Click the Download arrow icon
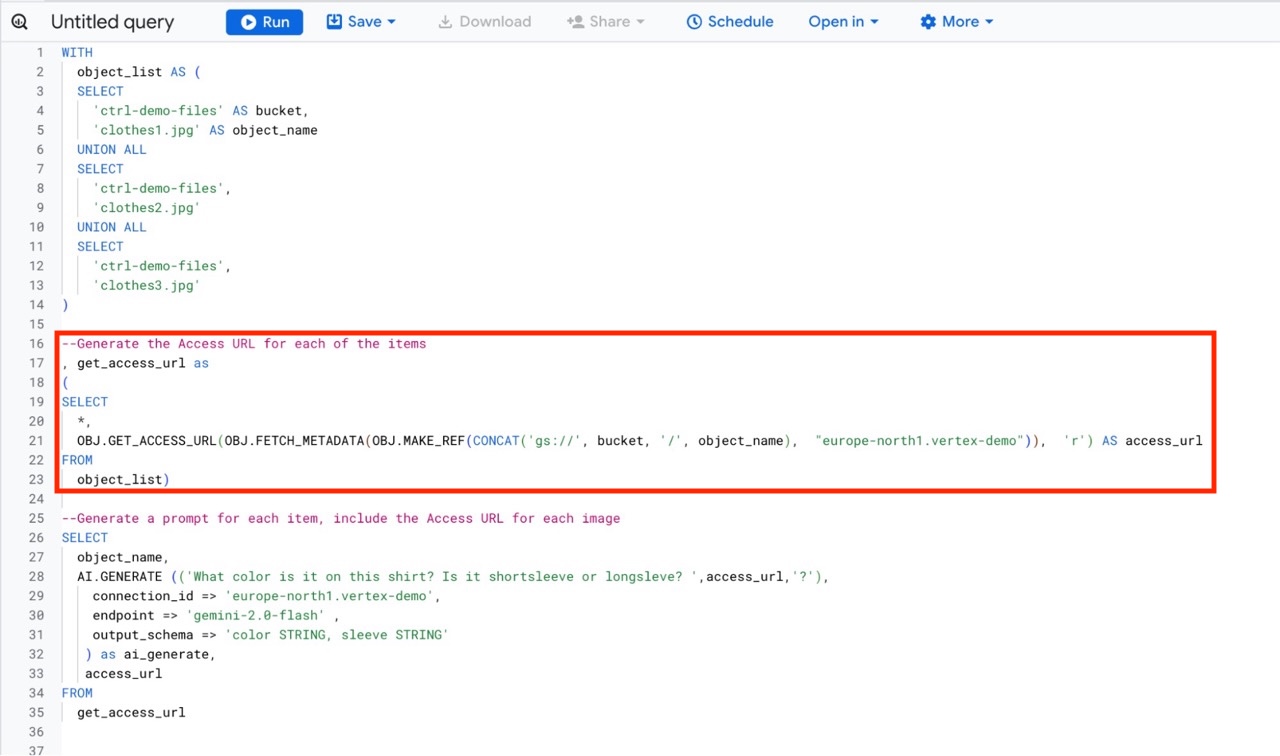The image size is (1280, 756). coord(445,22)
